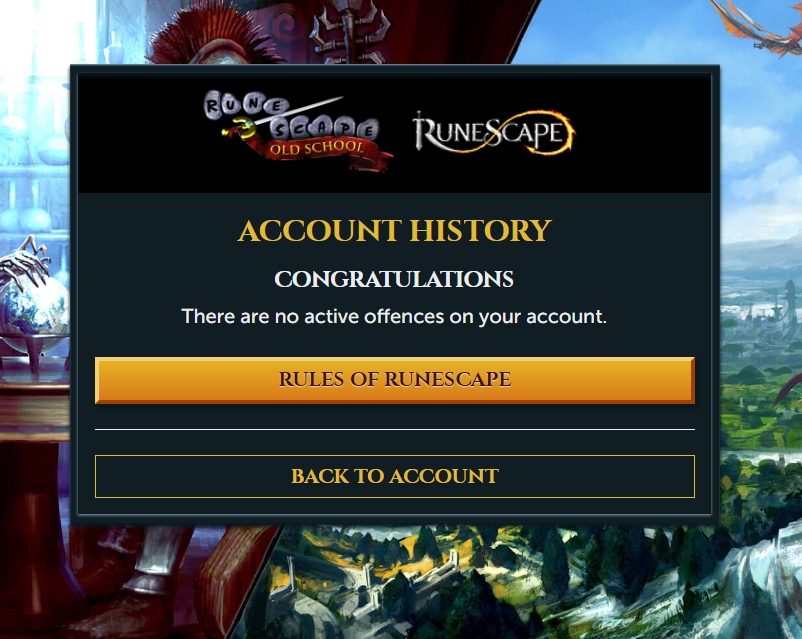Click the white divider line between buttons
The width and height of the screenshot is (802, 639).
[x=394, y=429]
